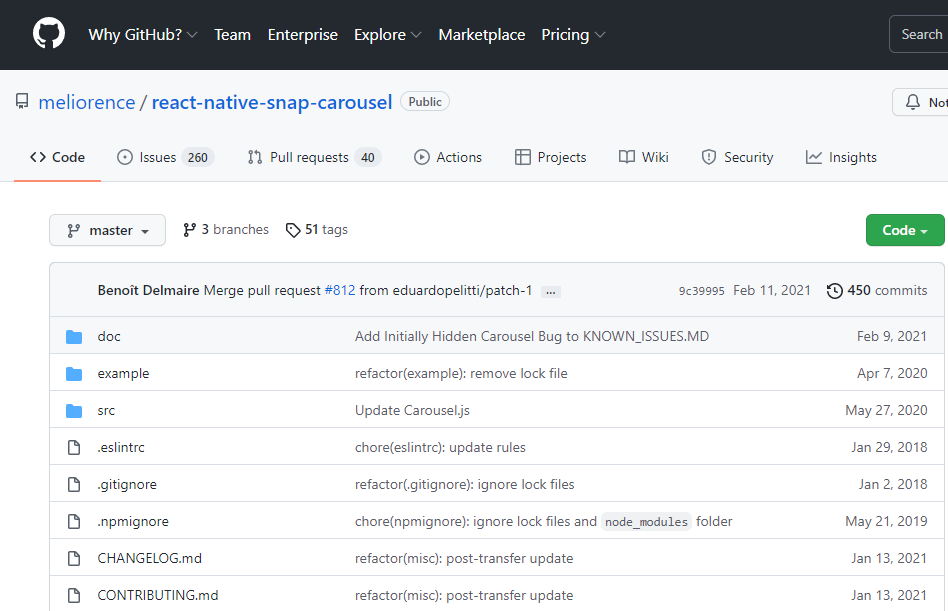
Task: Click the 260 issues counter badge
Action: pos(198,158)
